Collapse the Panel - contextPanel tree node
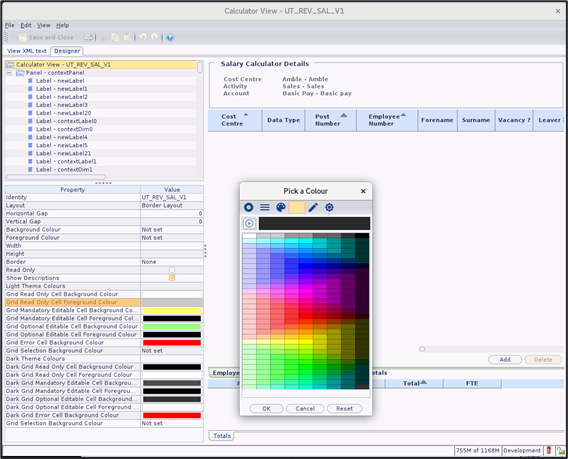The width and height of the screenshot is (568, 459). click(9, 72)
